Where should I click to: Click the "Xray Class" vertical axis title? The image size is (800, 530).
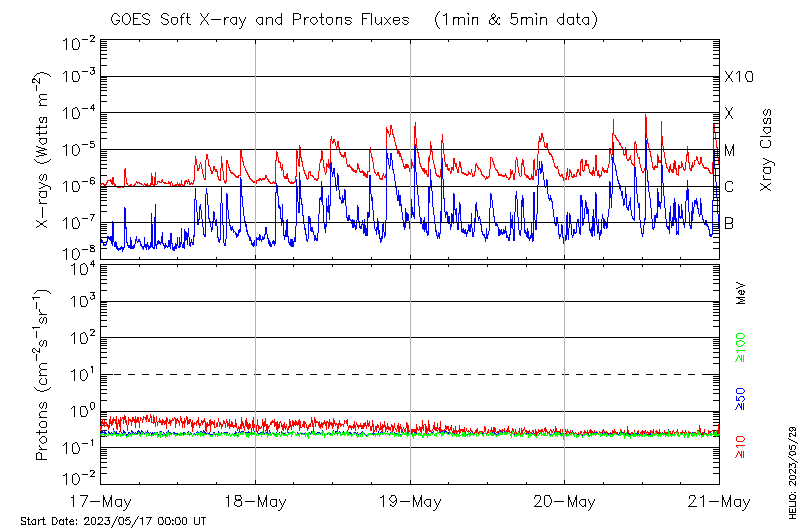pyautogui.click(x=767, y=150)
